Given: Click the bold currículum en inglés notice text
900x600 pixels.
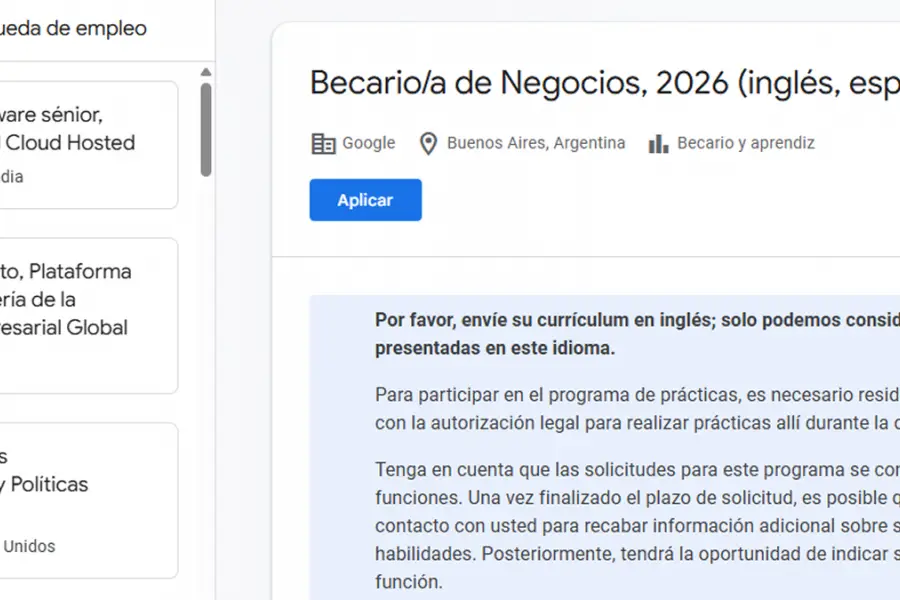Looking at the screenshot, I should (x=620, y=320).
